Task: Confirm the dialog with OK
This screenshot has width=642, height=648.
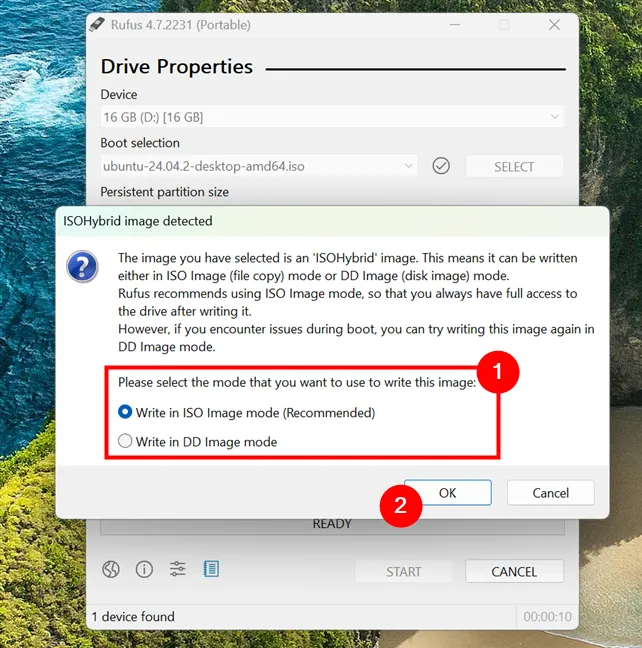Action: coord(448,493)
